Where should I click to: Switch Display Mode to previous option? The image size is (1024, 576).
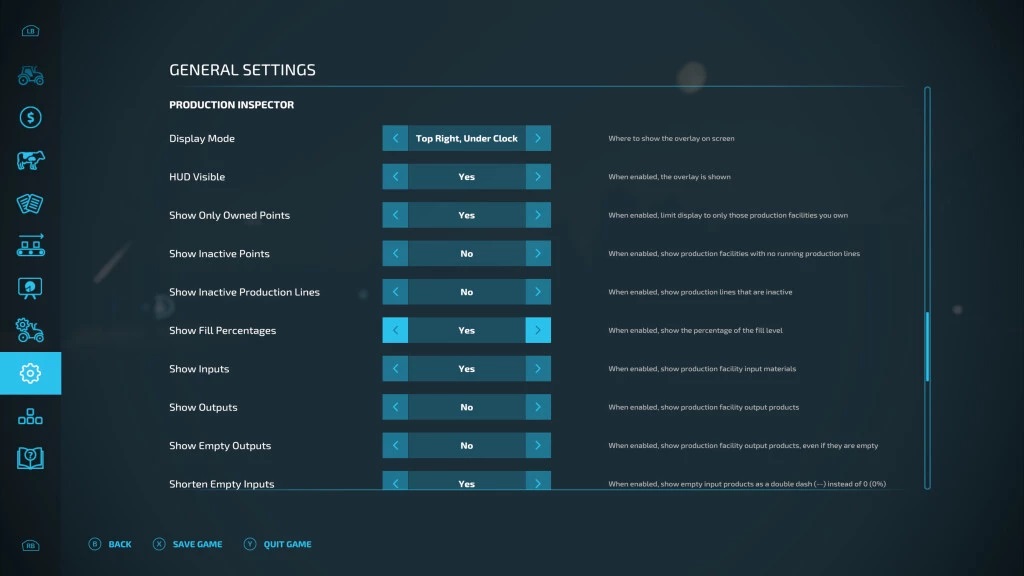pos(395,139)
